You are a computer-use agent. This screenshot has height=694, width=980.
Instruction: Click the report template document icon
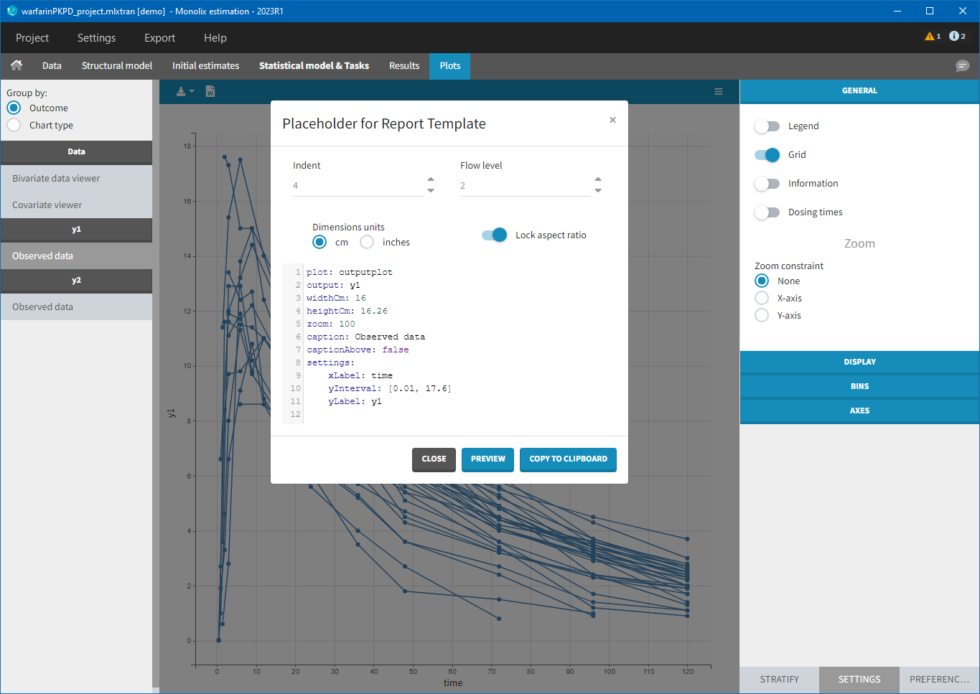211,92
